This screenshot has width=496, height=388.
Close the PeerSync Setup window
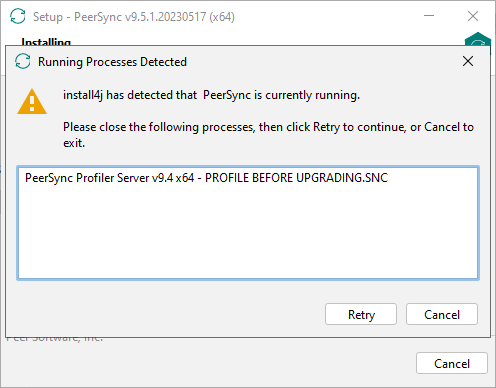click(x=473, y=16)
